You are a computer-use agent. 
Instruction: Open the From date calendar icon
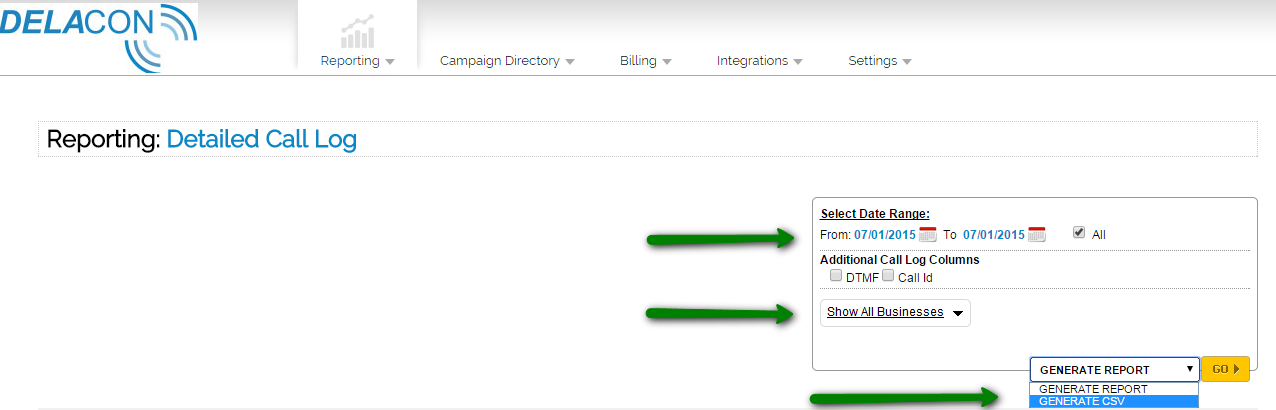(928, 235)
